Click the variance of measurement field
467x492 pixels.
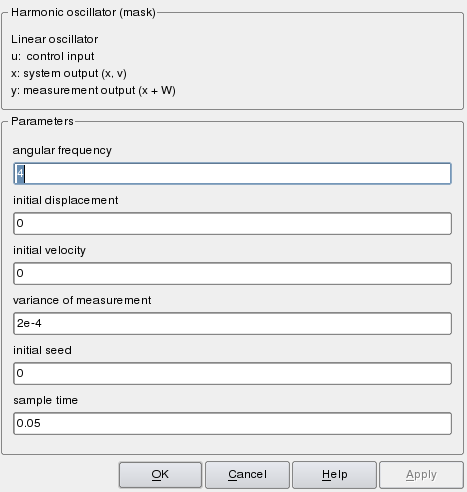coord(232,323)
